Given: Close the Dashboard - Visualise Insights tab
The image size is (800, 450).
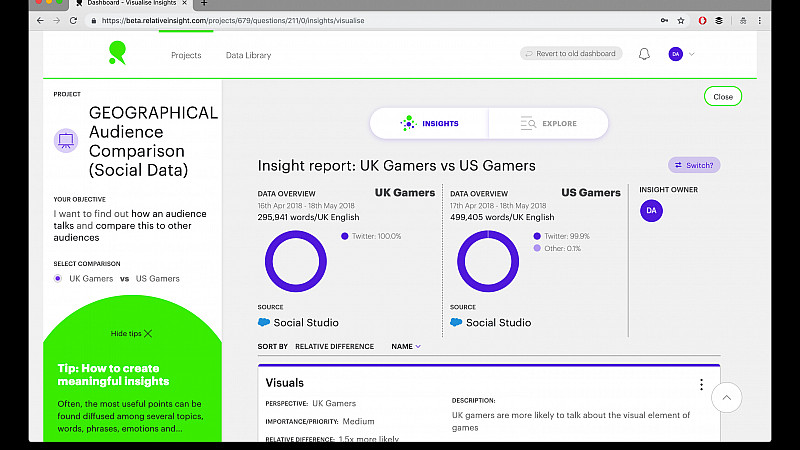Looking at the screenshot, I should [x=185, y=3].
